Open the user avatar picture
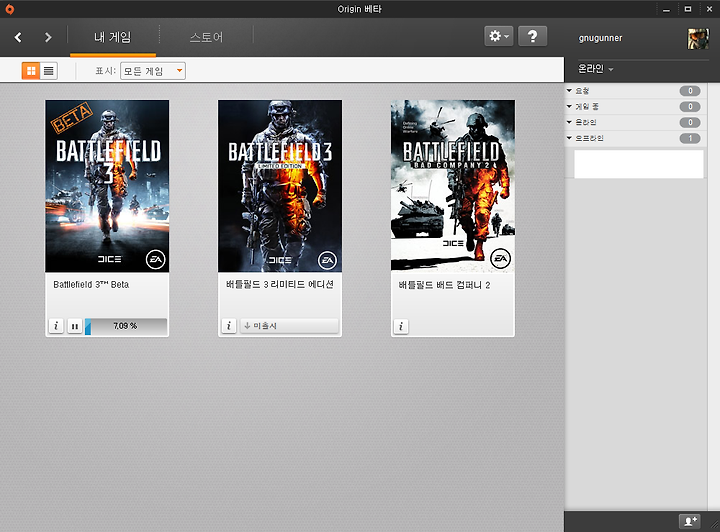Viewport: 720px width, 532px height. 698,39
